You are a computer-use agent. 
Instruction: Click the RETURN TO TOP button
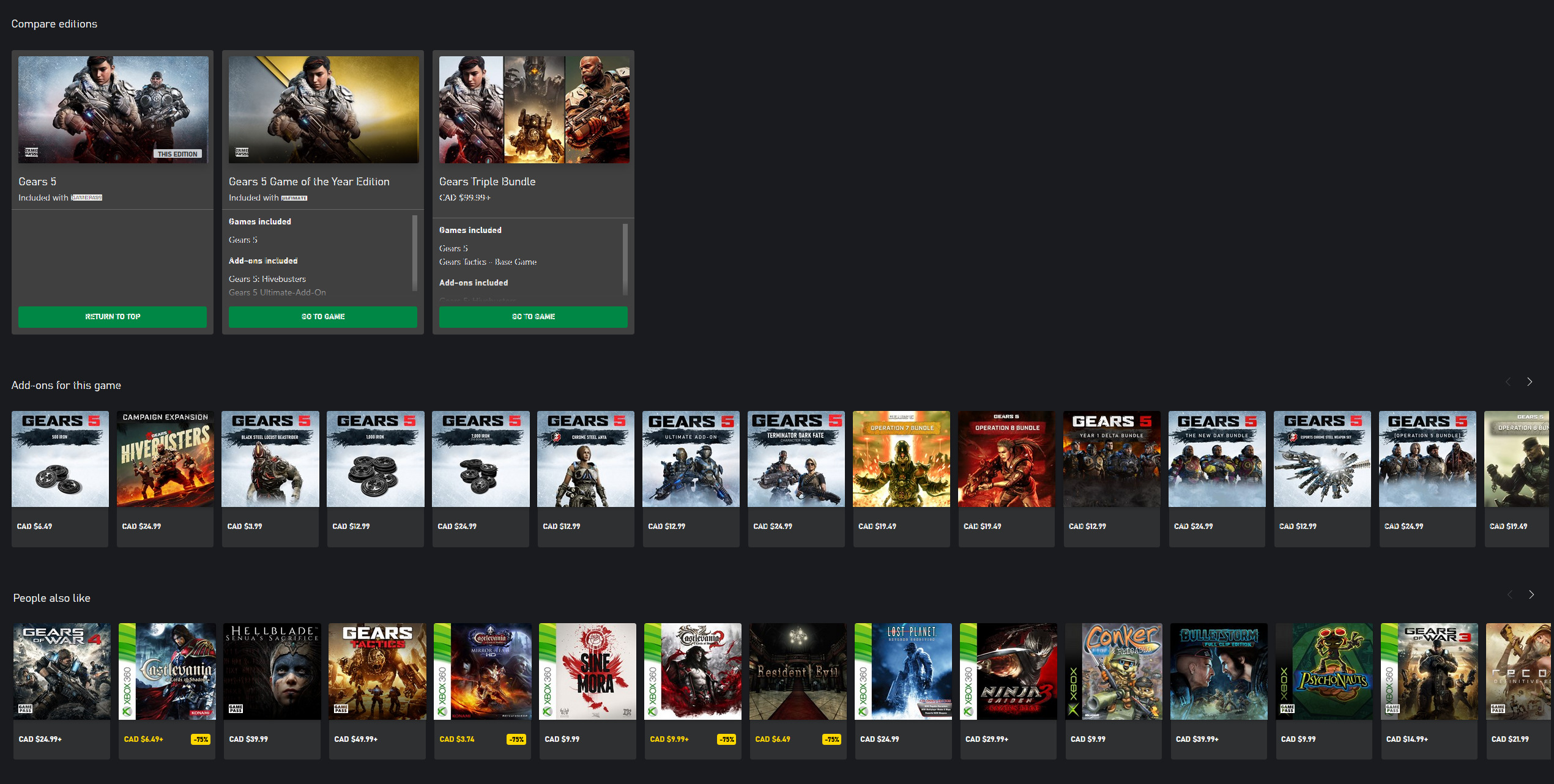click(113, 317)
